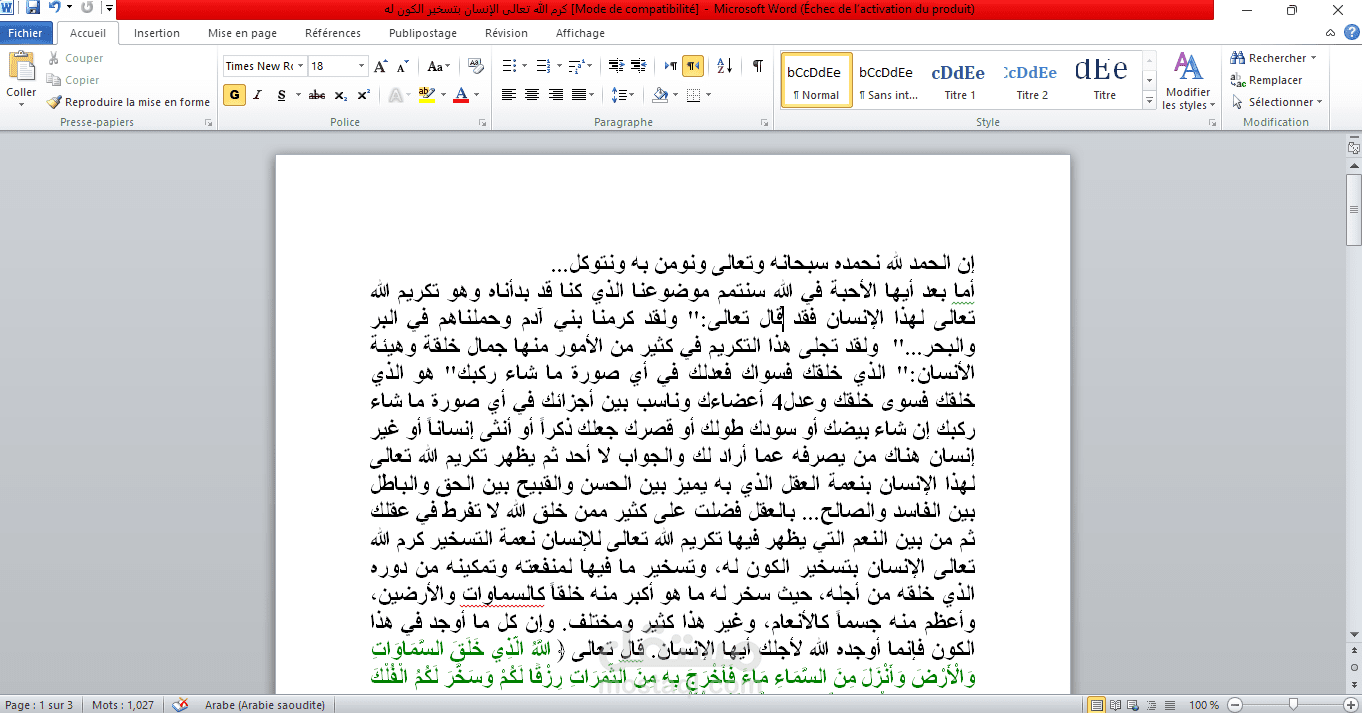Viewport: 1362px width, 713px height.
Task: Click Mots : 1,027 word count
Action: coord(123,705)
